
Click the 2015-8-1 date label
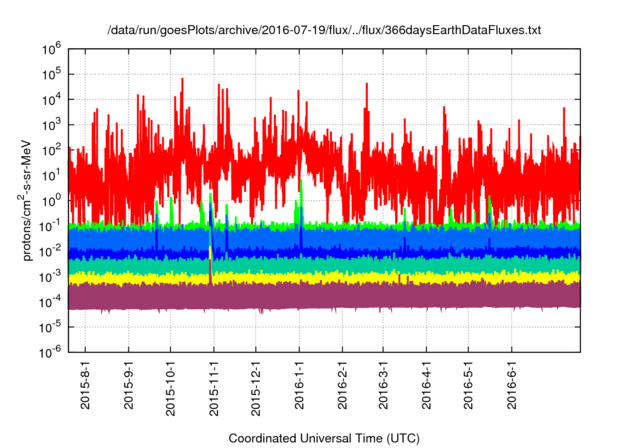(85, 385)
